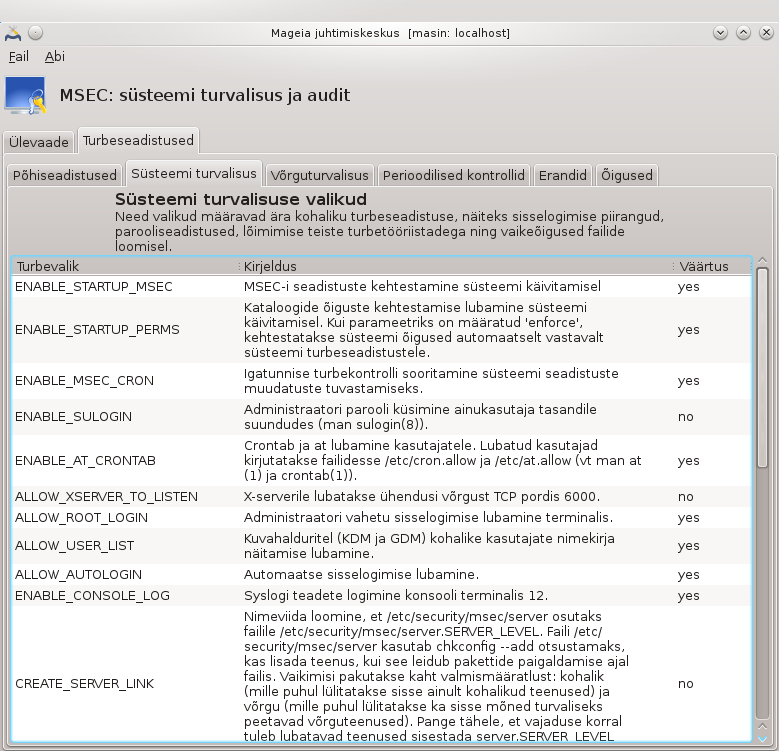Click the scrollbar up arrow
Screen dimensions: 779x751
(763, 261)
